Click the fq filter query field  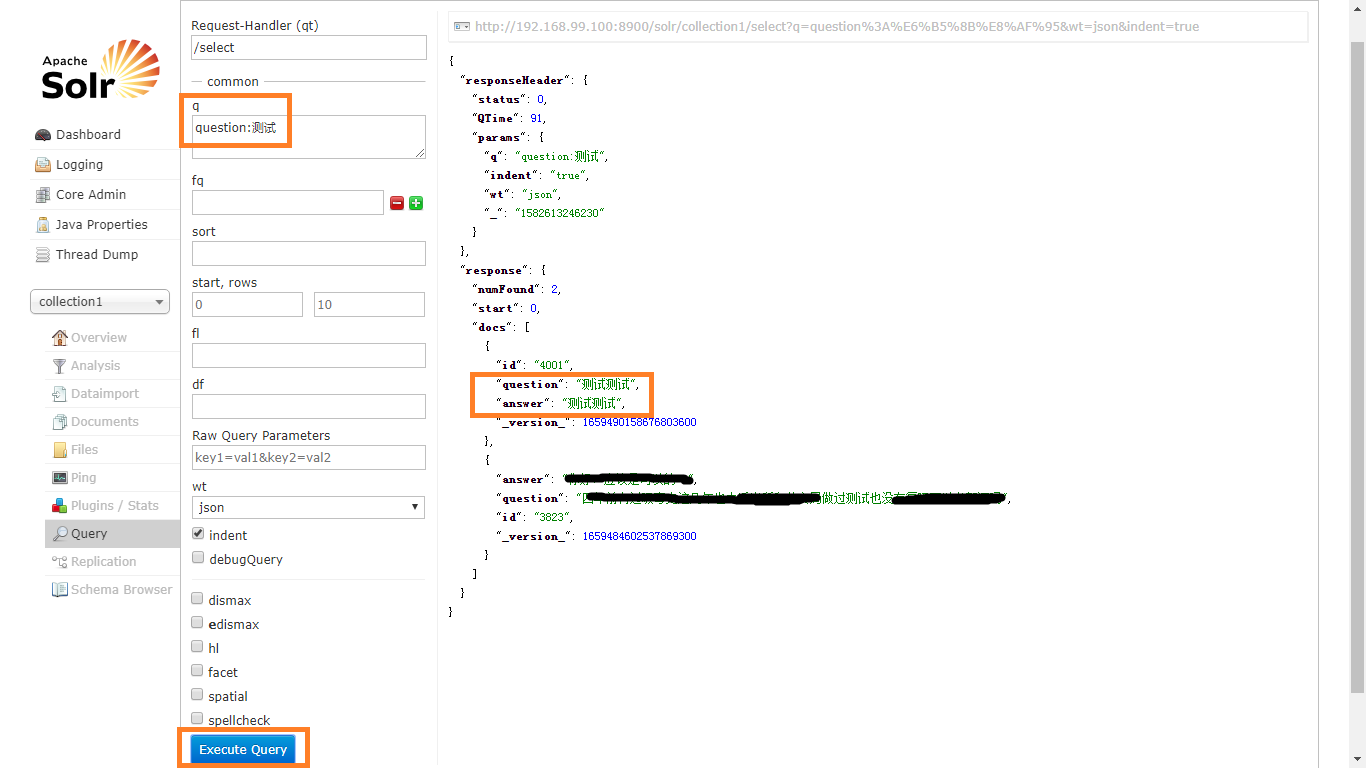288,202
